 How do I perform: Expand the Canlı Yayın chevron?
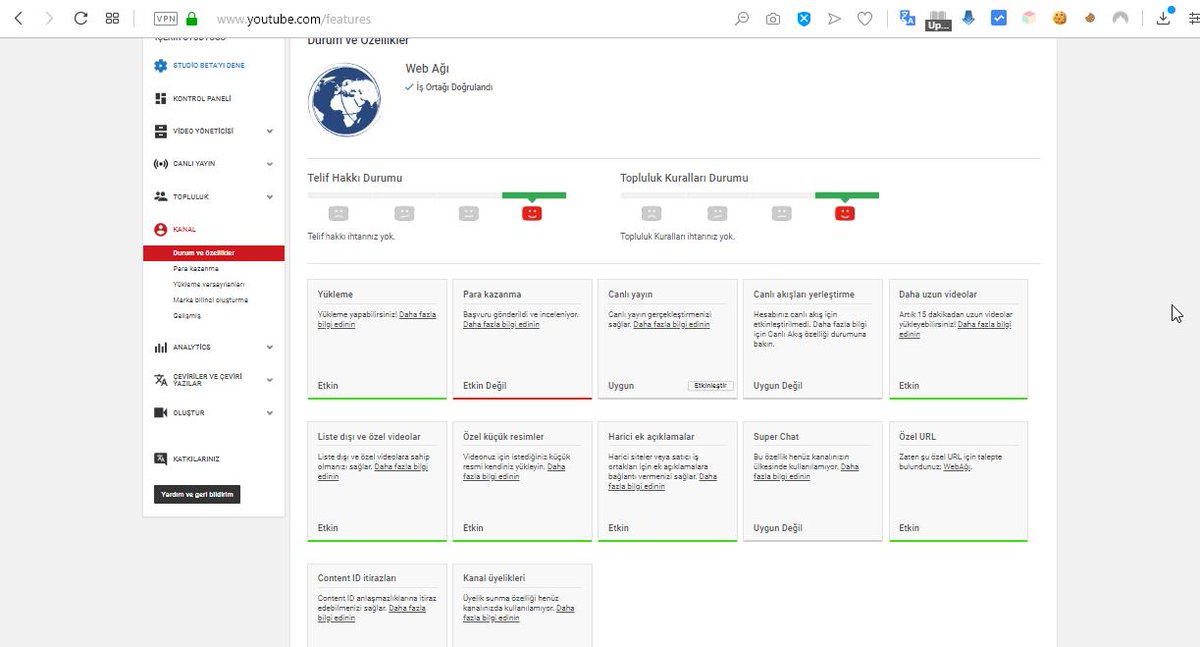click(x=270, y=164)
